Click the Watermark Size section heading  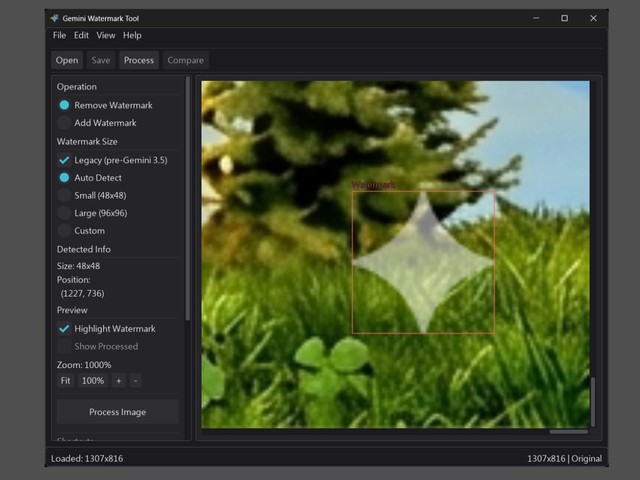87,142
